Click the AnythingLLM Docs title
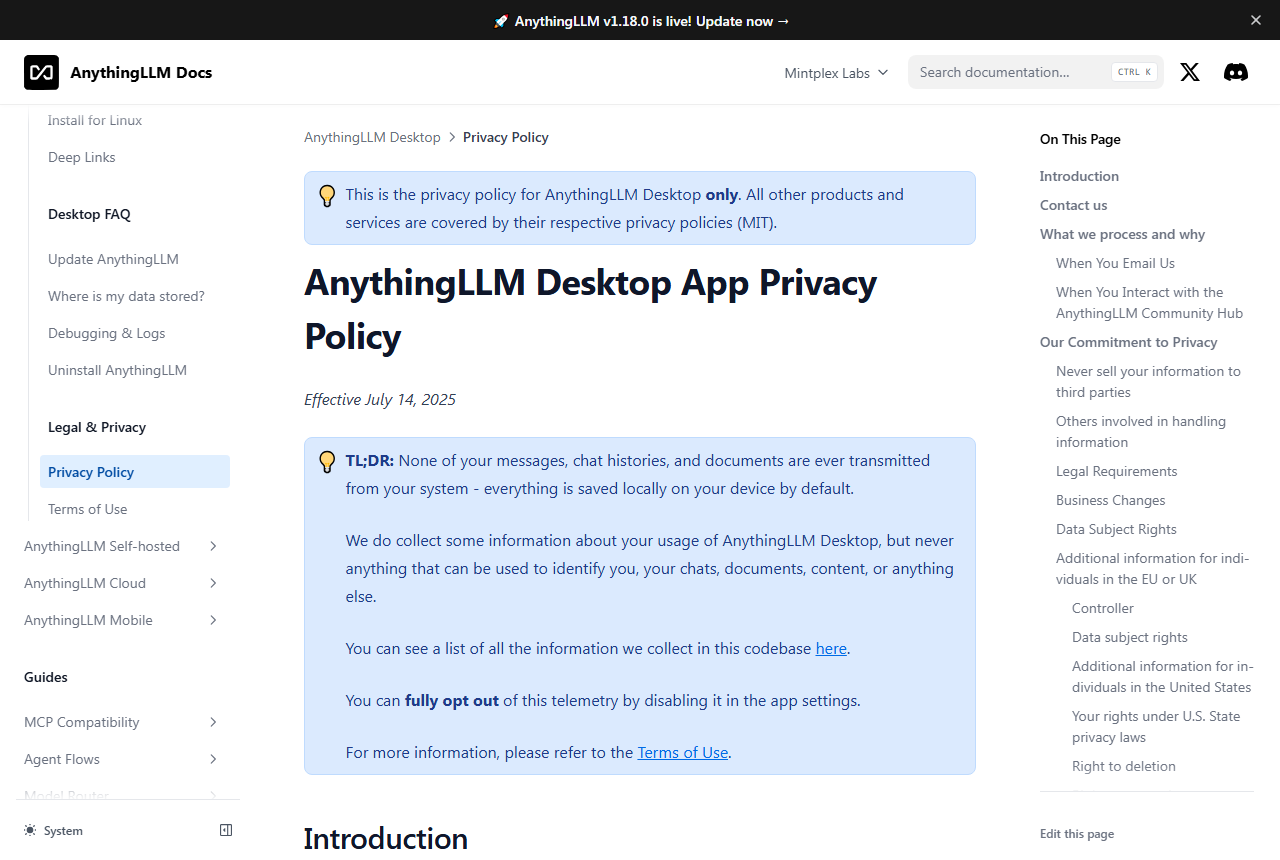Screen dimensions: 1280x860 click(141, 72)
